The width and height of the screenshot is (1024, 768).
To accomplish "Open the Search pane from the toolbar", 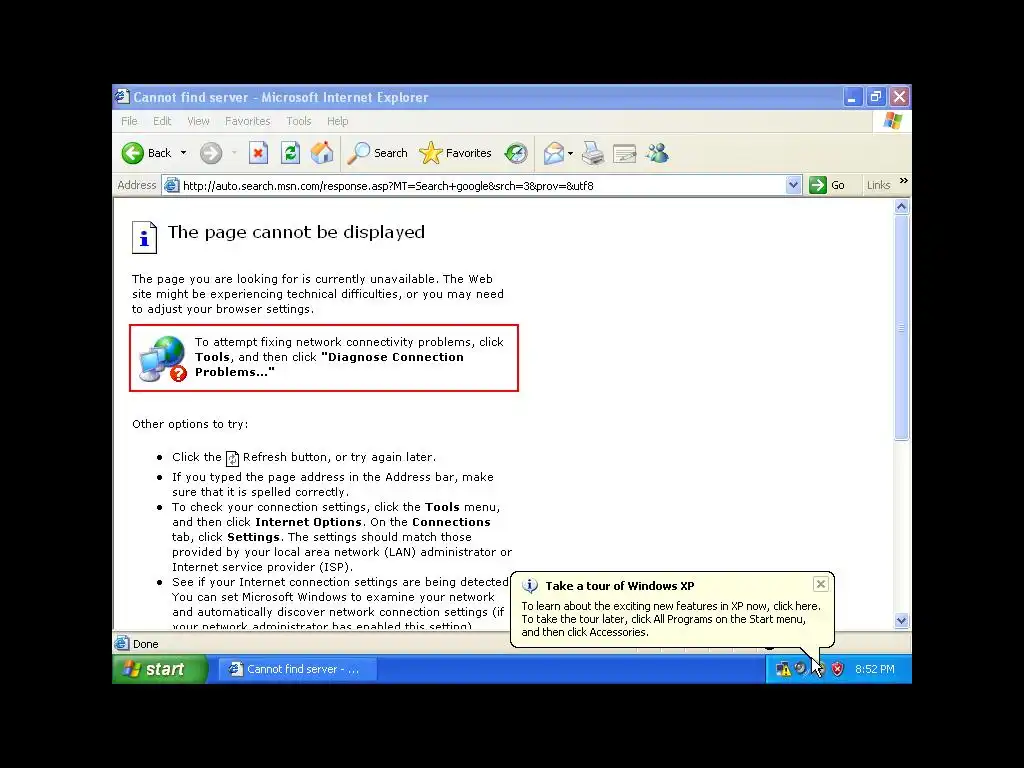I will coord(377,153).
